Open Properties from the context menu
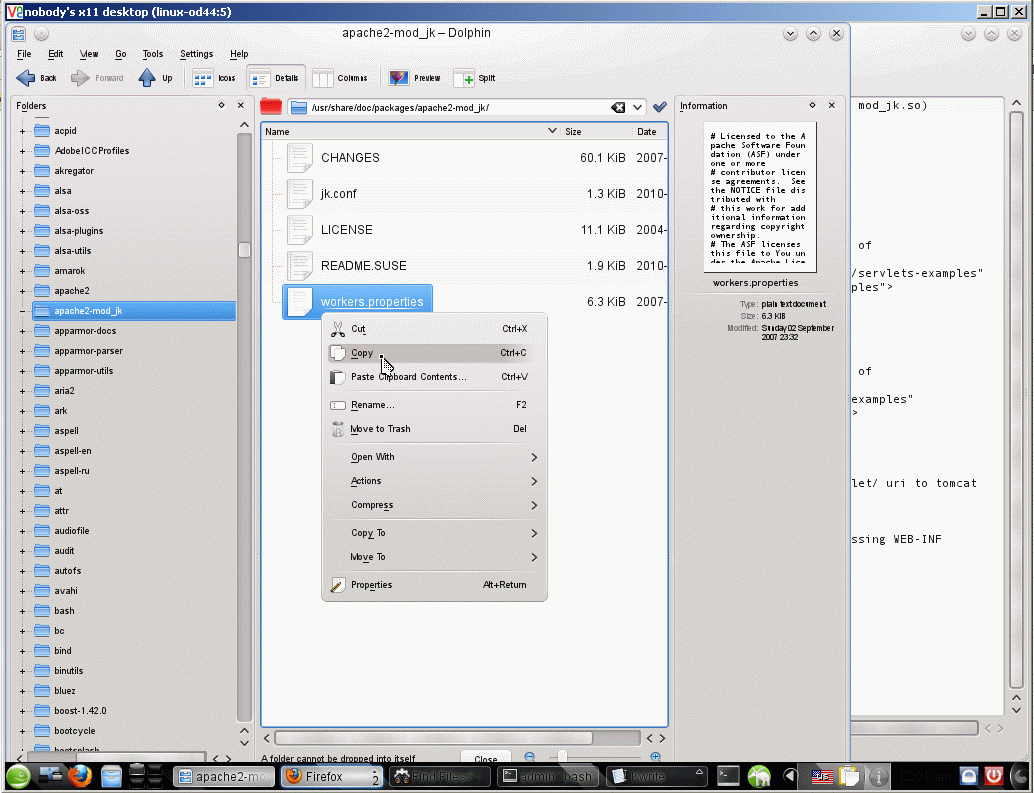This screenshot has width=1034, height=793. pyautogui.click(x=433, y=585)
